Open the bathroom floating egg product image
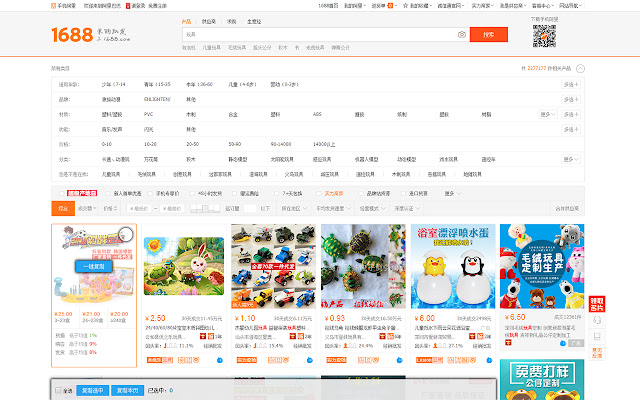 453,266
